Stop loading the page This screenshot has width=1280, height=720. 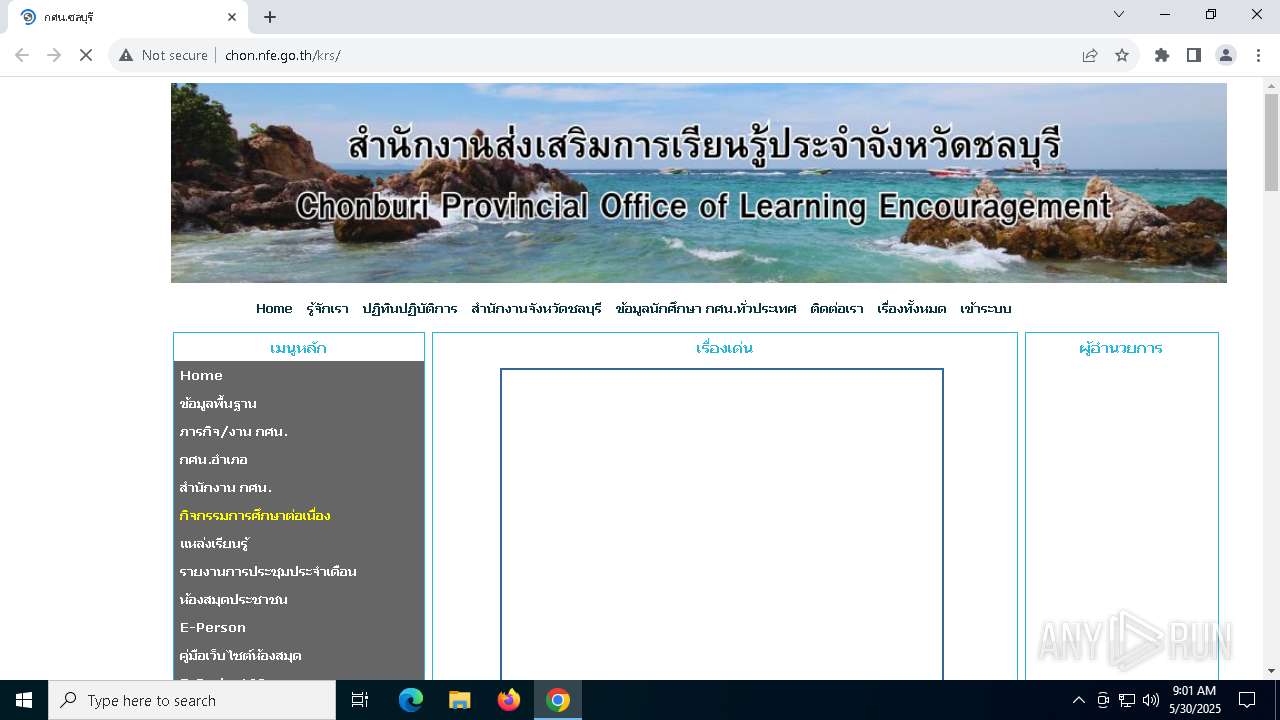click(x=86, y=55)
